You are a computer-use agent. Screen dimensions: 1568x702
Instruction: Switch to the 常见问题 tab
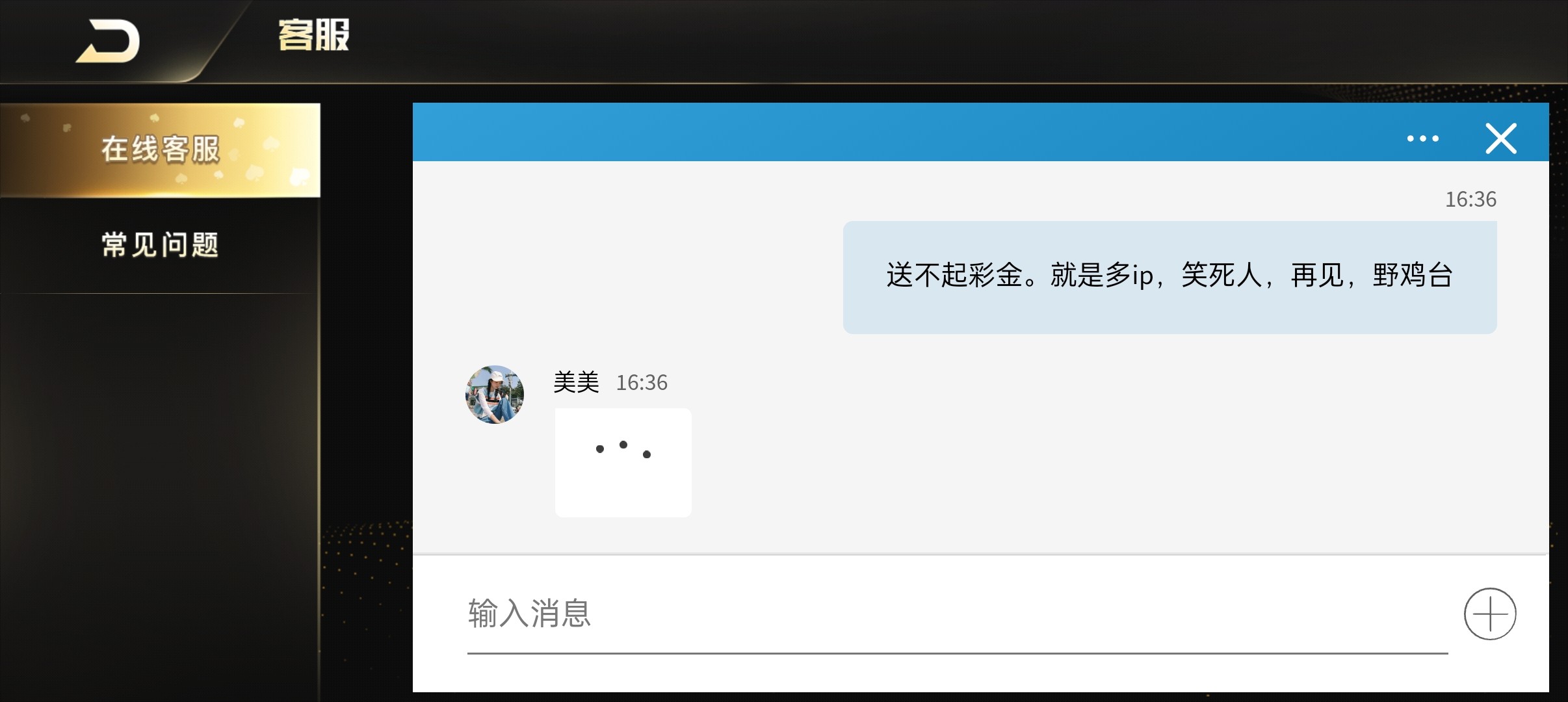pyautogui.click(x=160, y=245)
